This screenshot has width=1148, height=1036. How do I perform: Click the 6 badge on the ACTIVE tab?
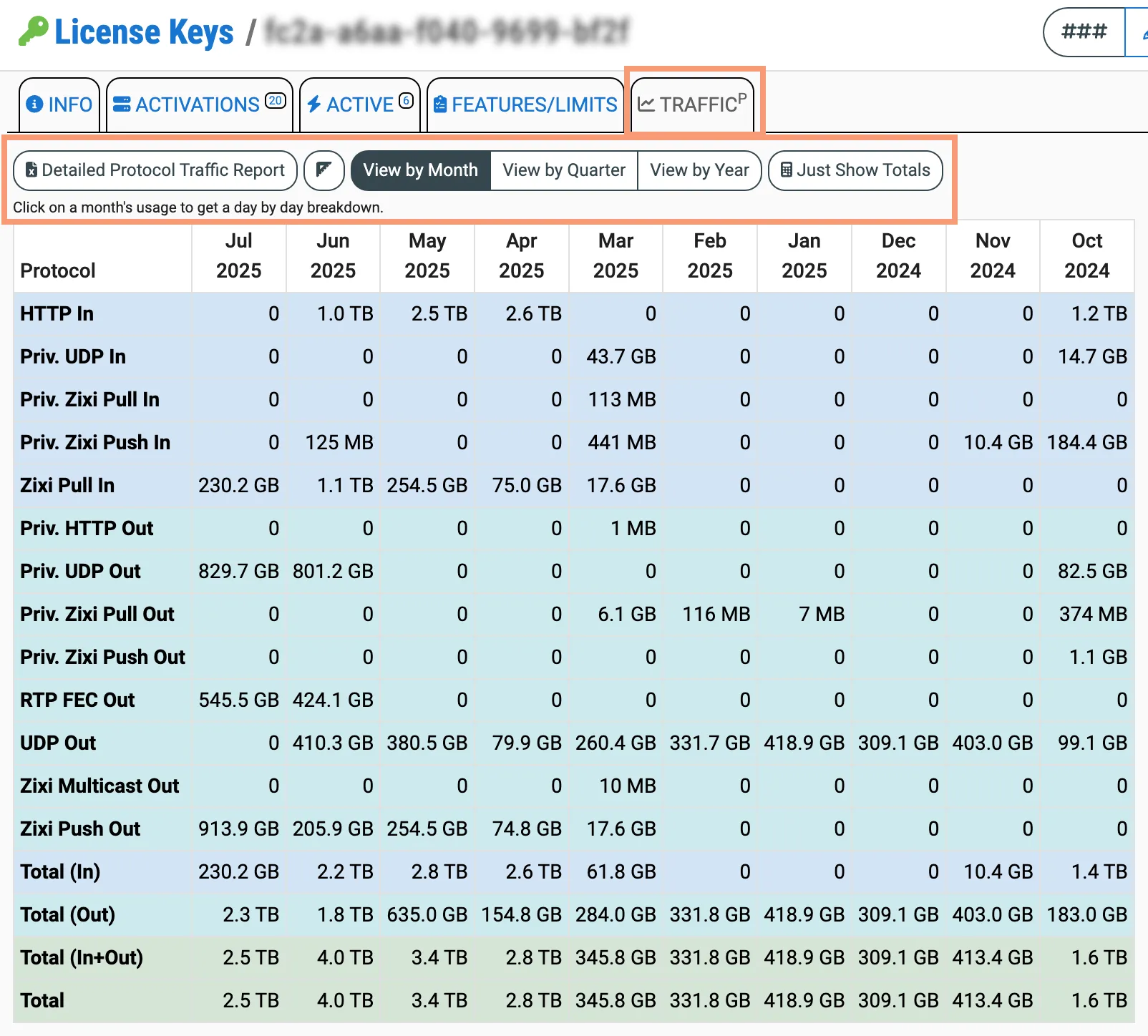[406, 101]
